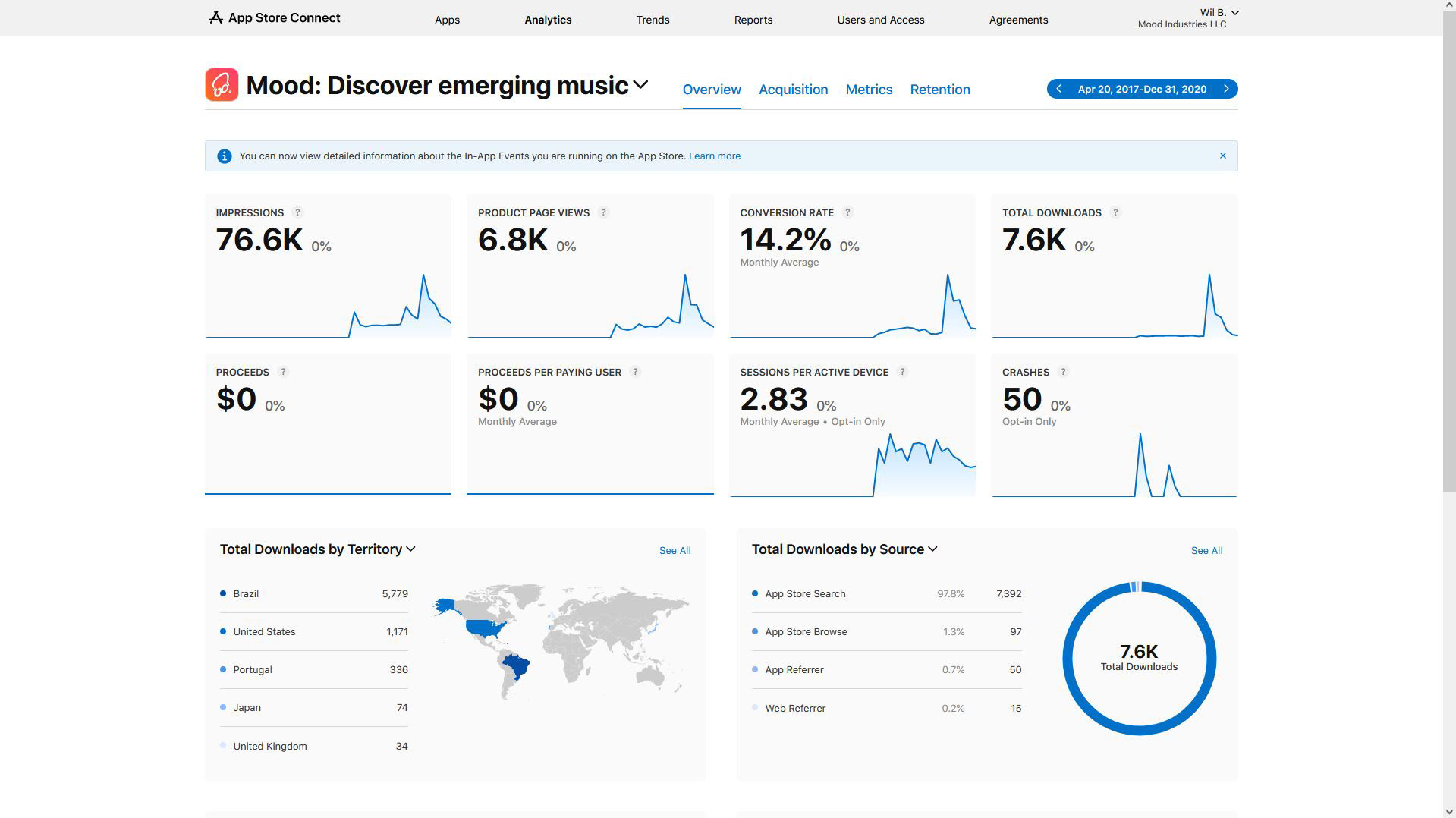This screenshot has width=1456, height=818.
Task: Click the App Store Connect logo
Action: (274, 17)
